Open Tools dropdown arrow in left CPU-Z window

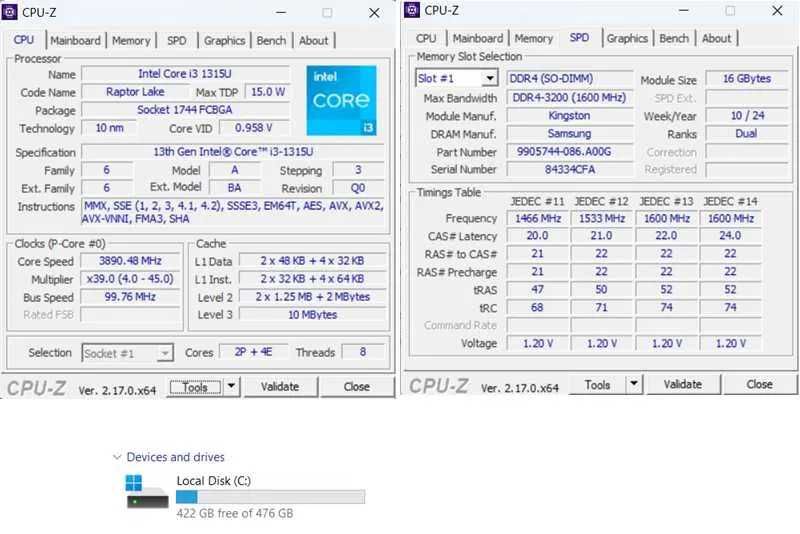(x=231, y=387)
